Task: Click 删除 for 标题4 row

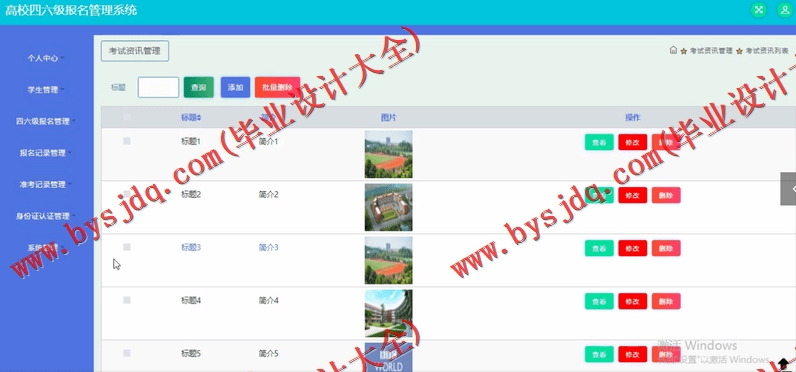Action: pos(666,301)
